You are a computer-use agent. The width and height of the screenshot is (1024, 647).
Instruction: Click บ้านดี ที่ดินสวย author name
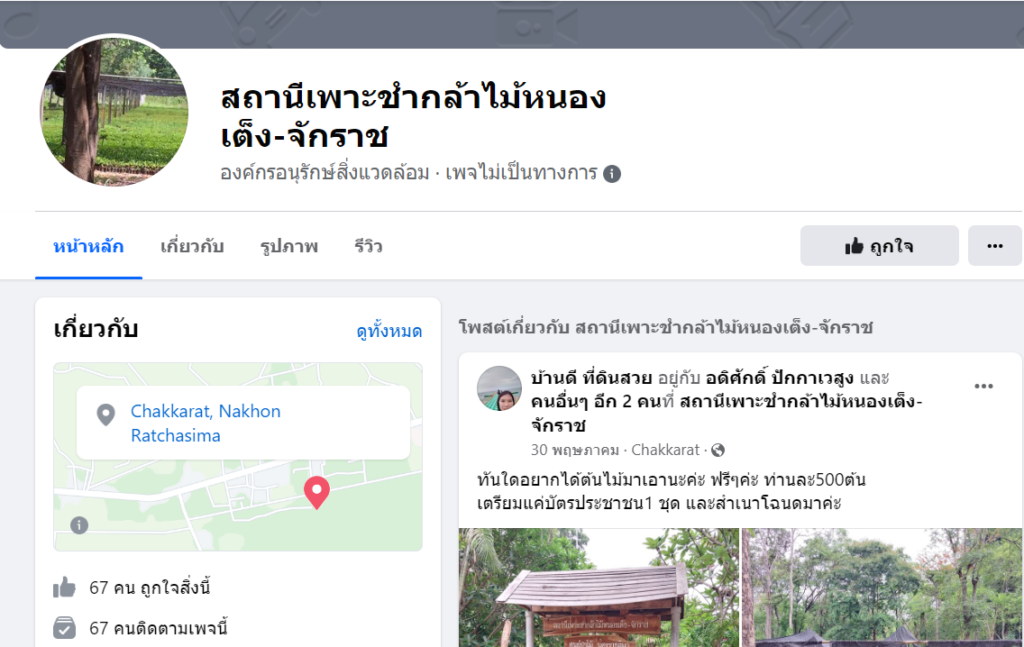tap(591, 378)
